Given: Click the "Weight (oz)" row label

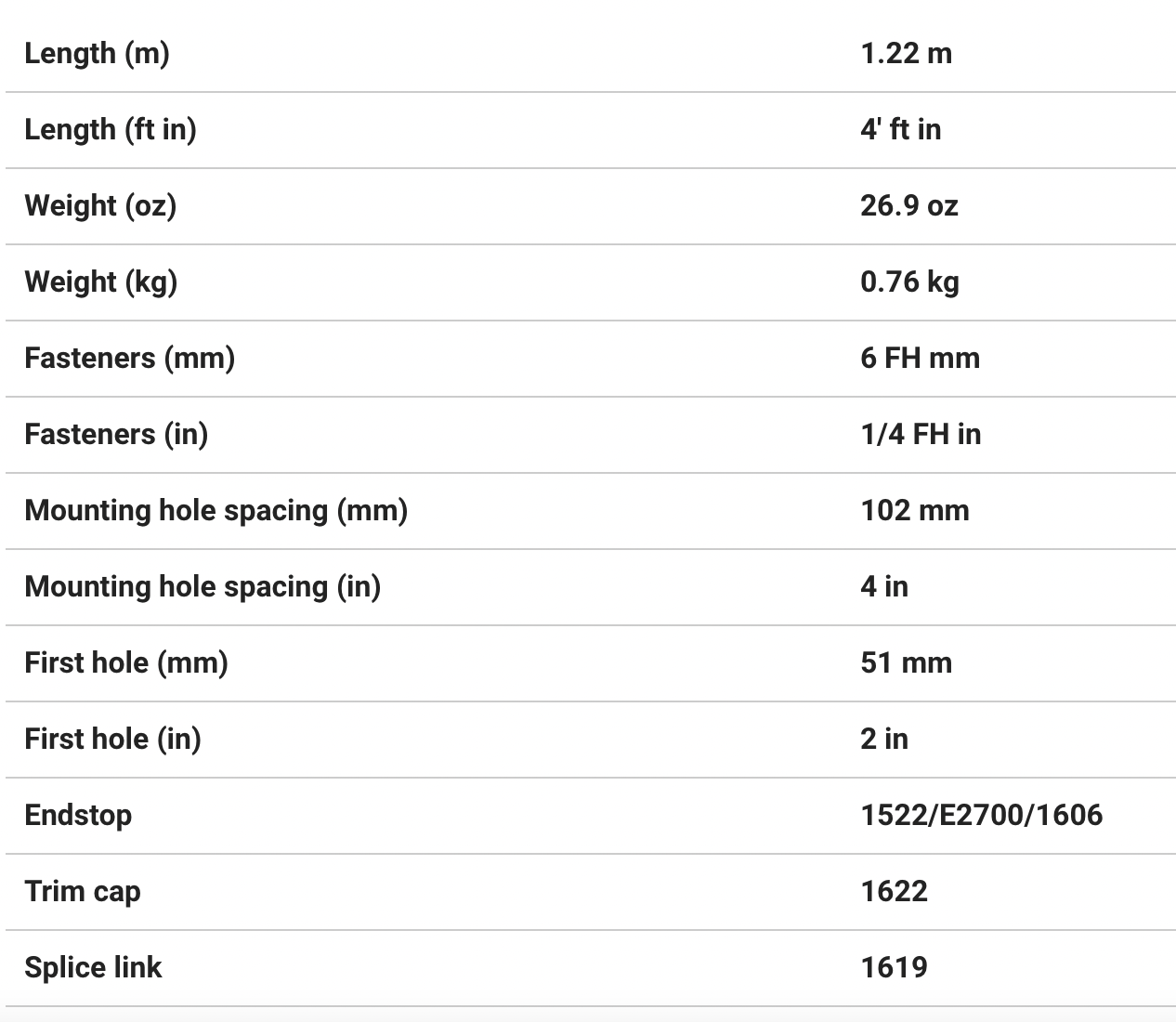Looking at the screenshot, I should pos(100,206).
